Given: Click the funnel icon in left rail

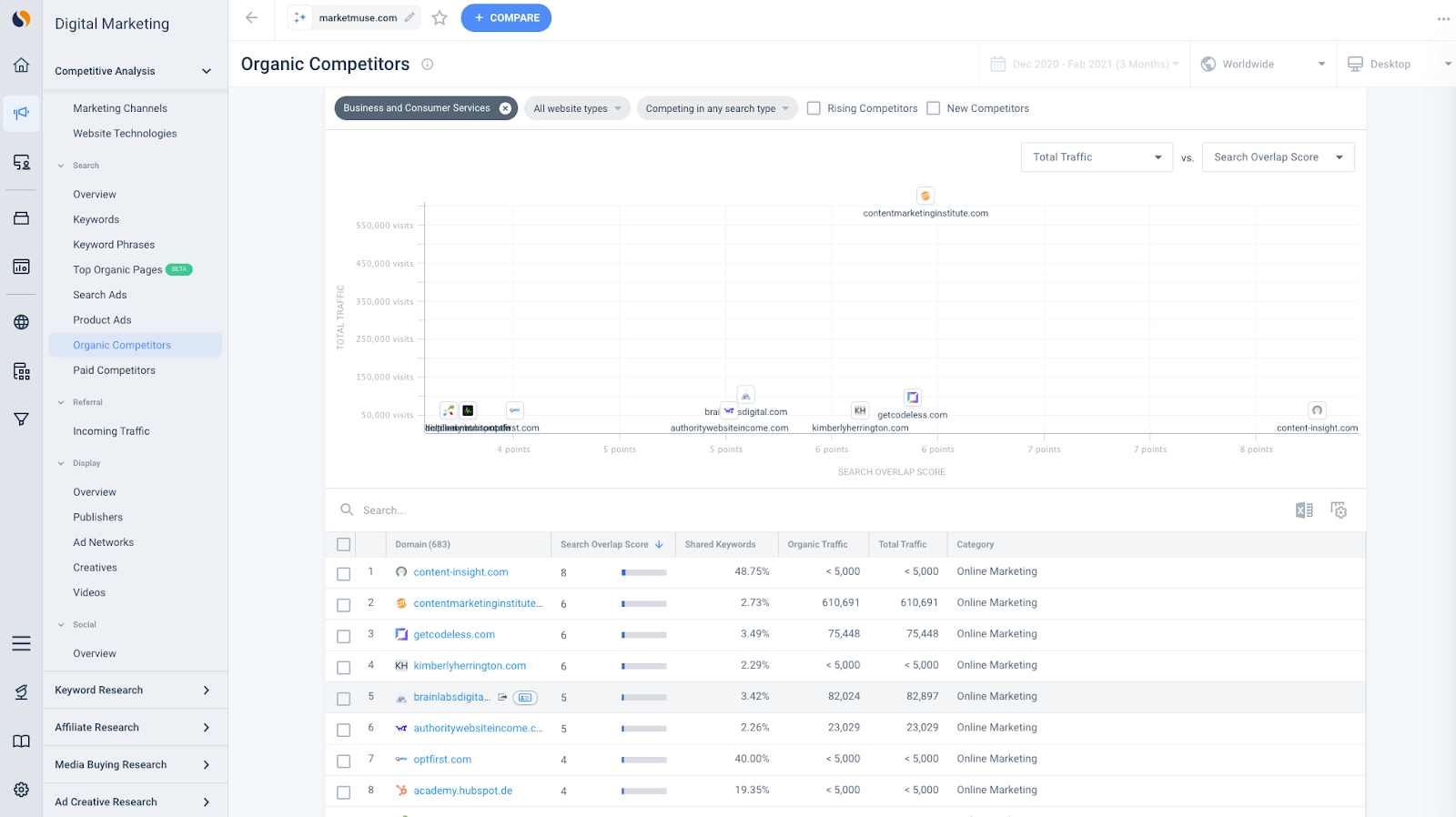Looking at the screenshot, I should (x=21, y=419).
